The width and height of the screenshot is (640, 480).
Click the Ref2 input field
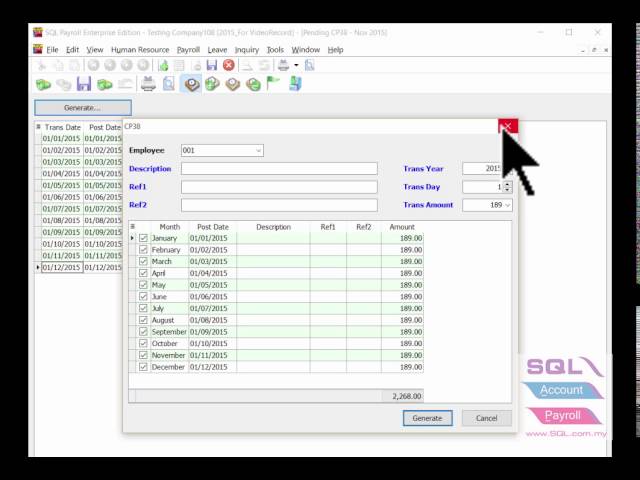[279, 205]
